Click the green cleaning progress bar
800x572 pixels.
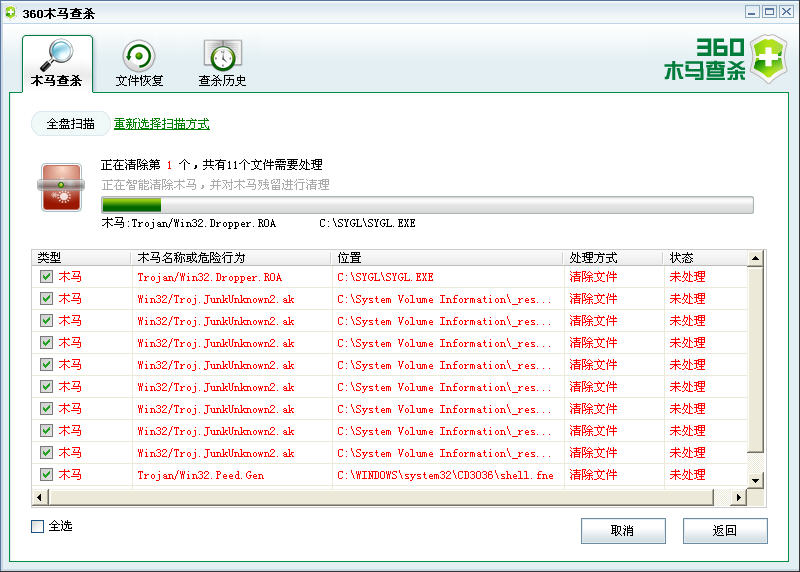428,205
